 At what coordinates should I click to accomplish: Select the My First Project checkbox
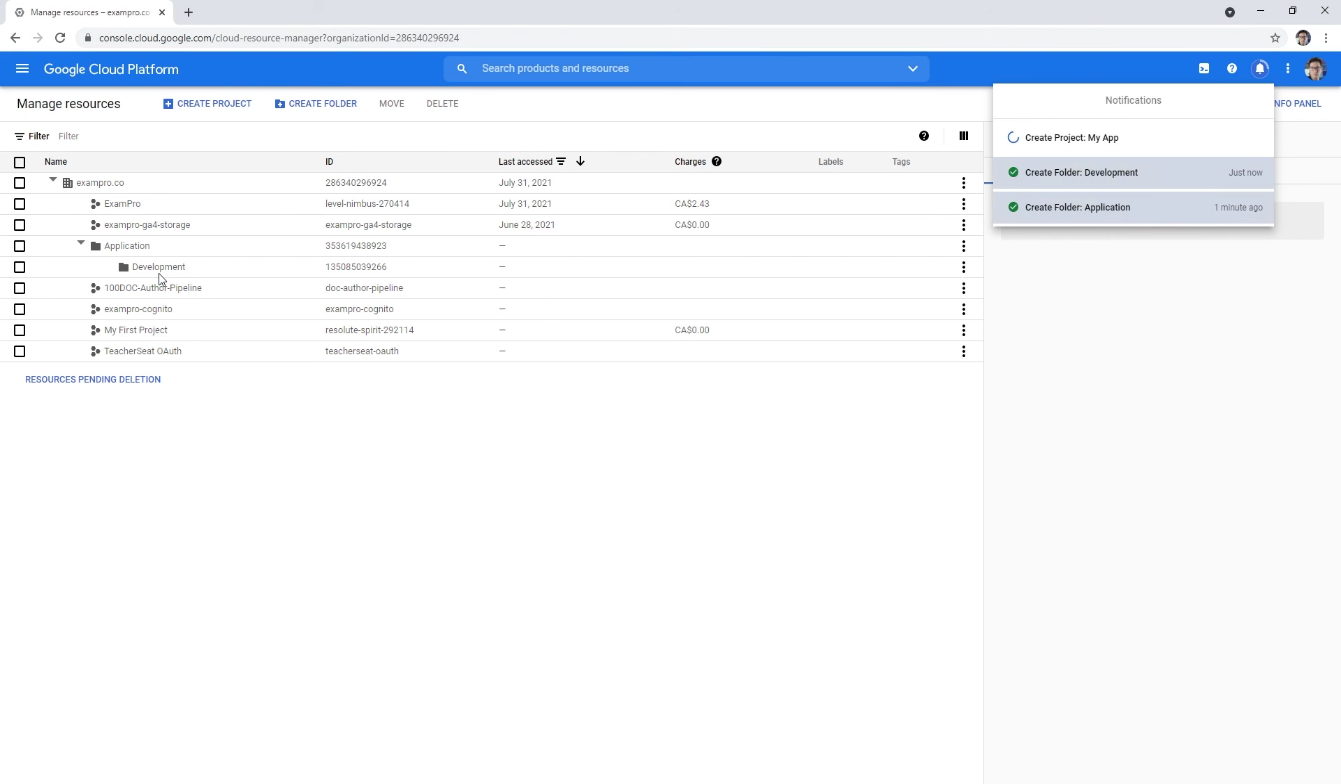click(x=19, y=330)
